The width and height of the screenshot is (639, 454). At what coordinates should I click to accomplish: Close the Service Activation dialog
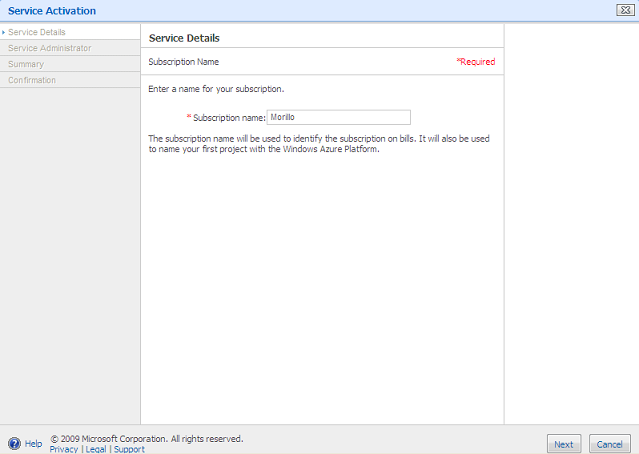pyautogui.click(x=625, y=10)
